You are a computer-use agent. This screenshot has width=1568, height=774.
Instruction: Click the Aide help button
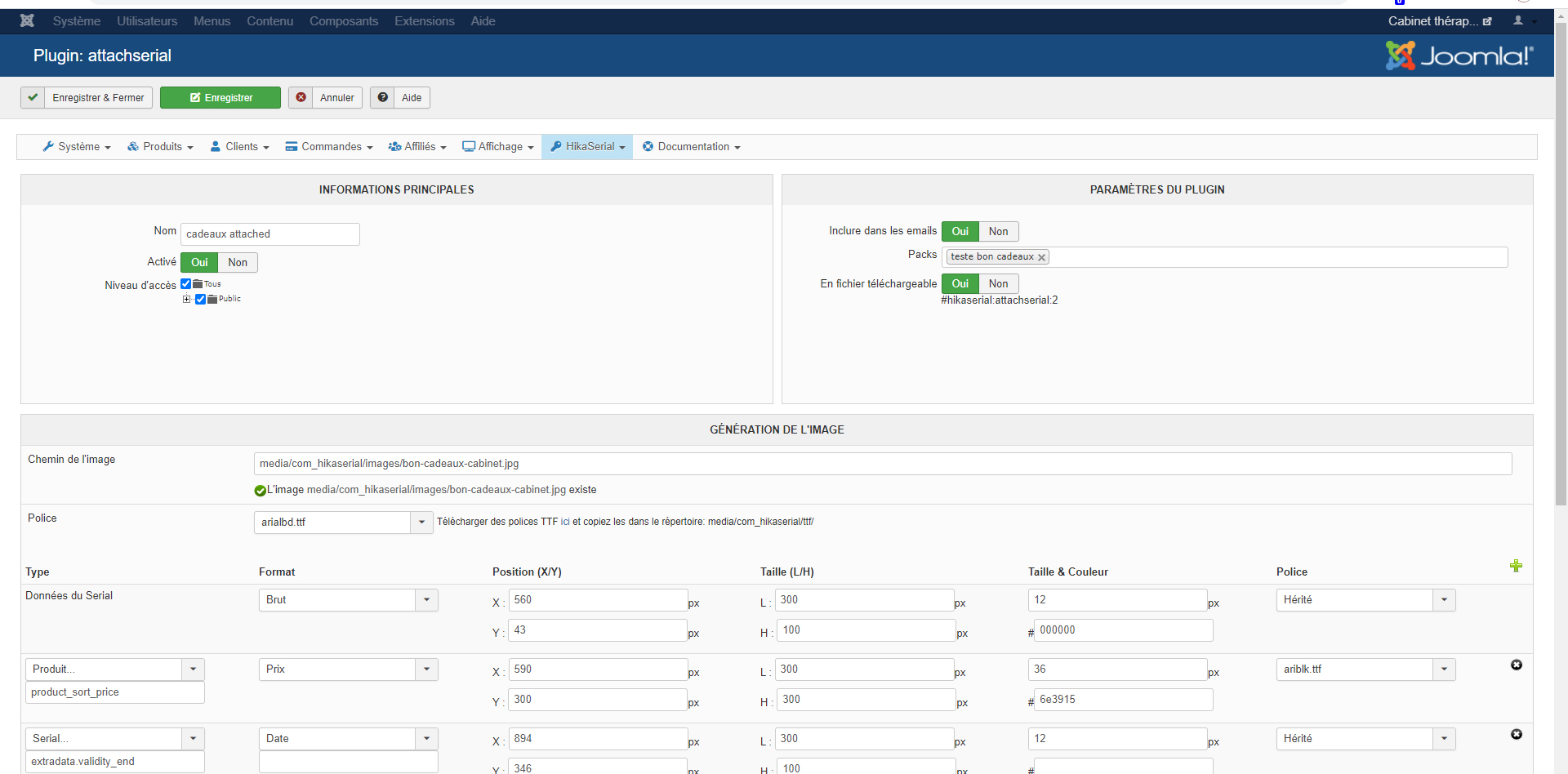(x=400, y=98)
